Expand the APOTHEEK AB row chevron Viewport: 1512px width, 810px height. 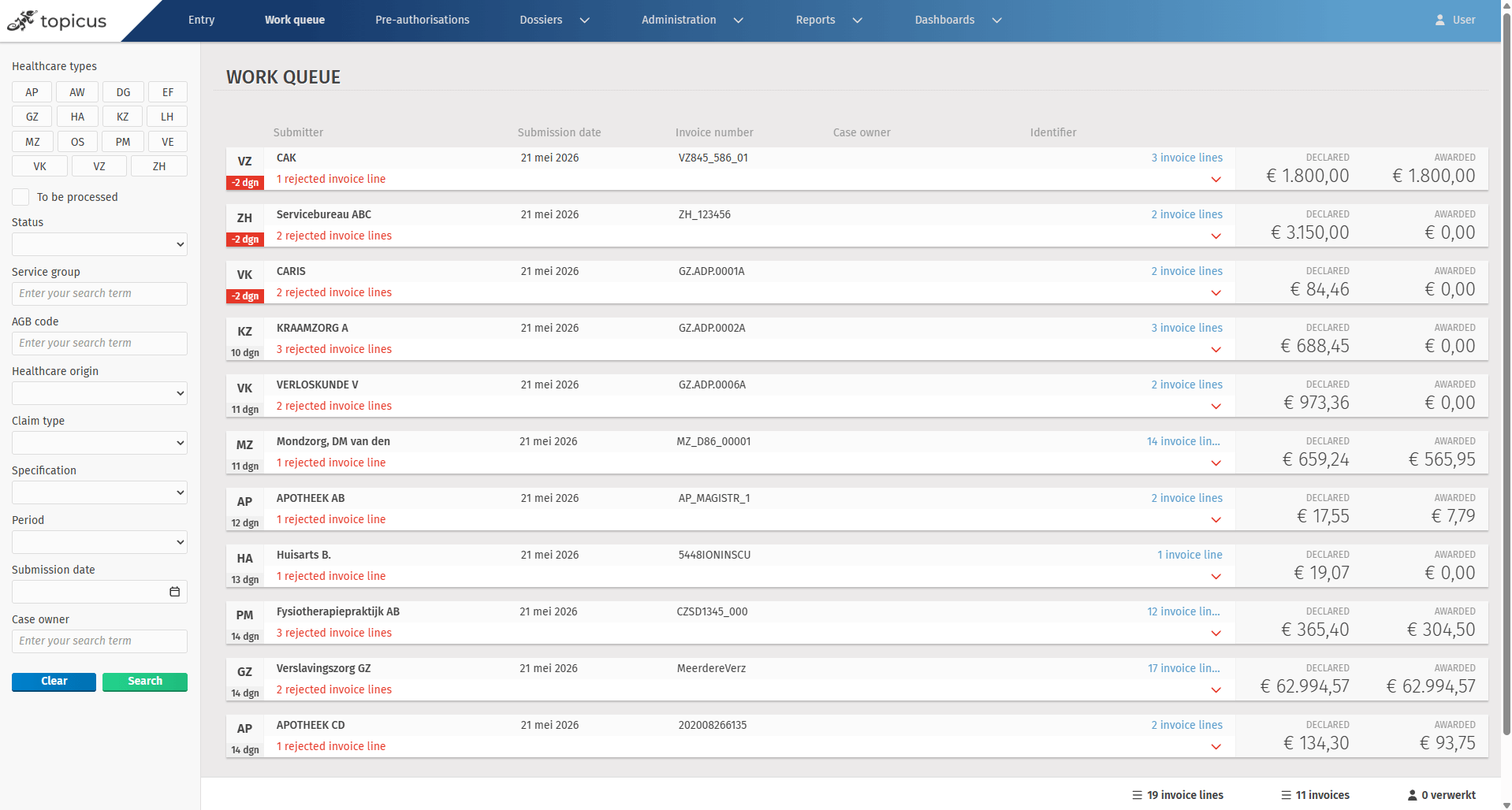[1216, 520]
